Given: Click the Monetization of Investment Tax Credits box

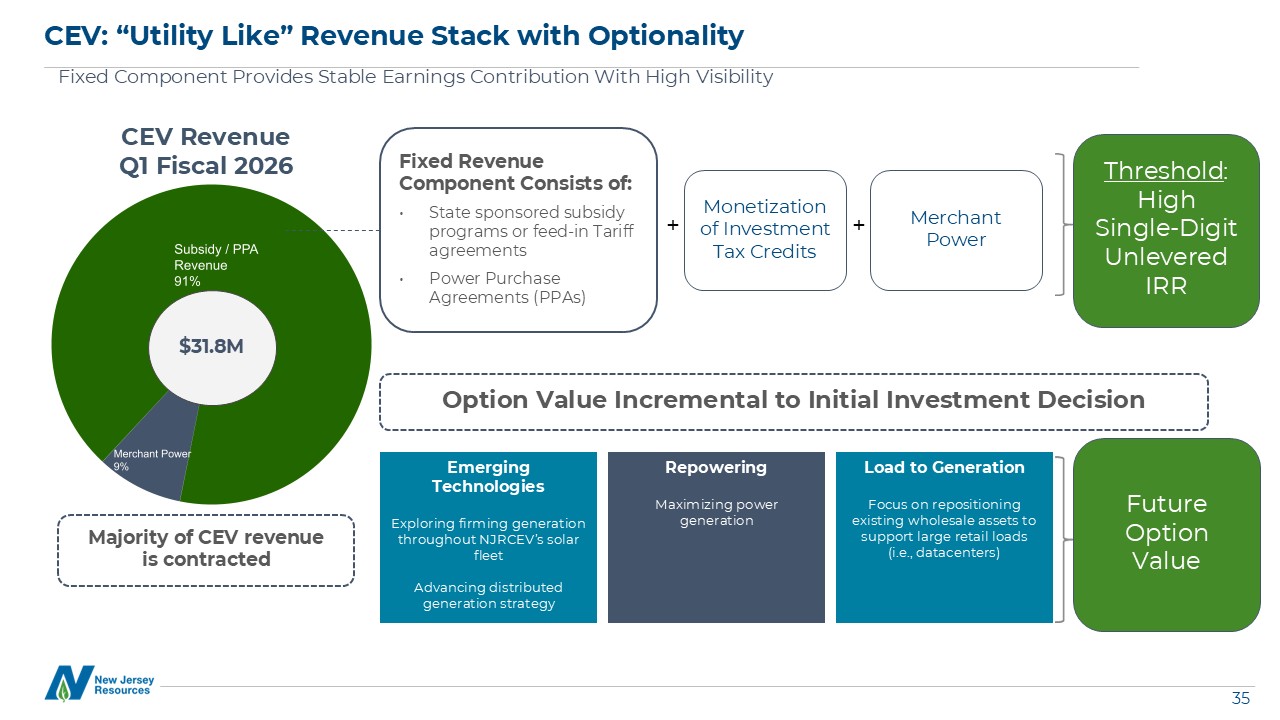Looking at the screenshot, I should [765, 230].
